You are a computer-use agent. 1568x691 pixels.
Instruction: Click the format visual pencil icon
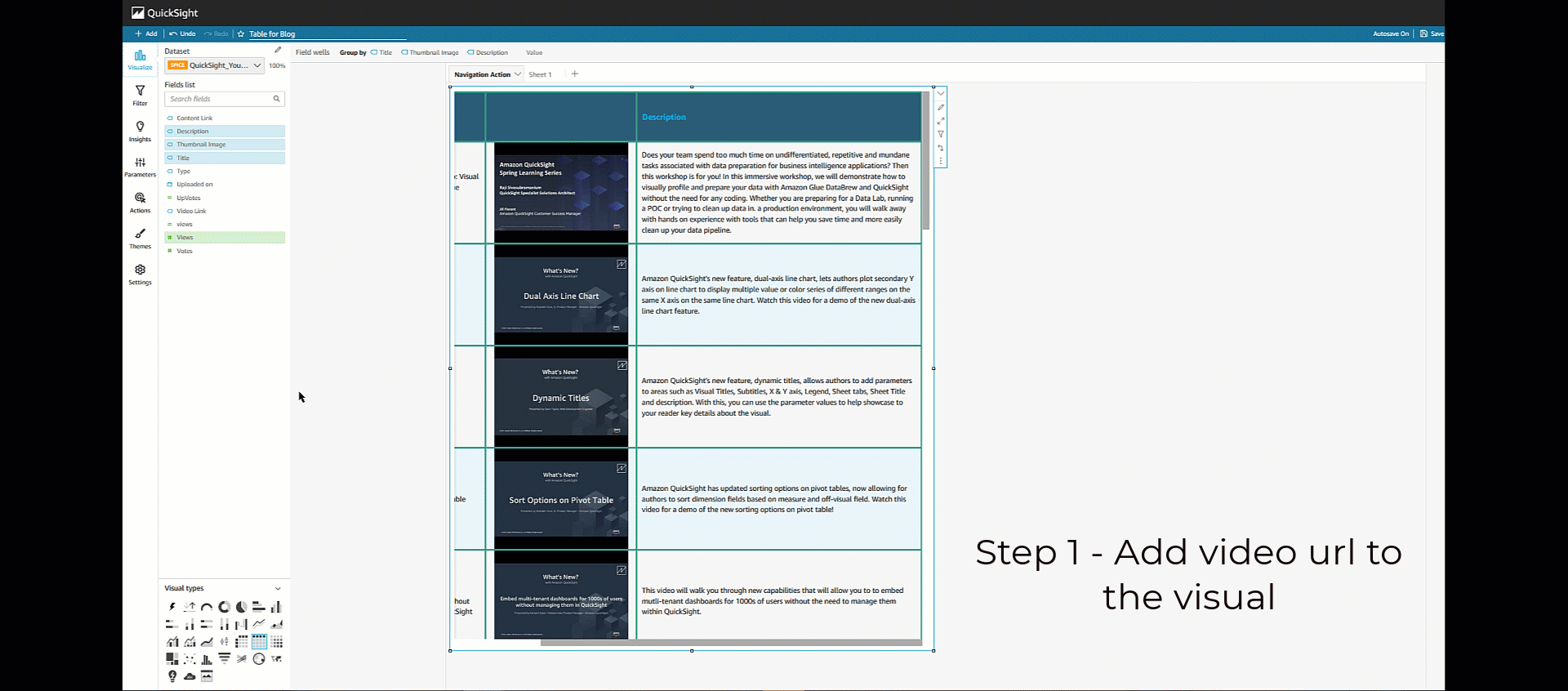[941, 107]
